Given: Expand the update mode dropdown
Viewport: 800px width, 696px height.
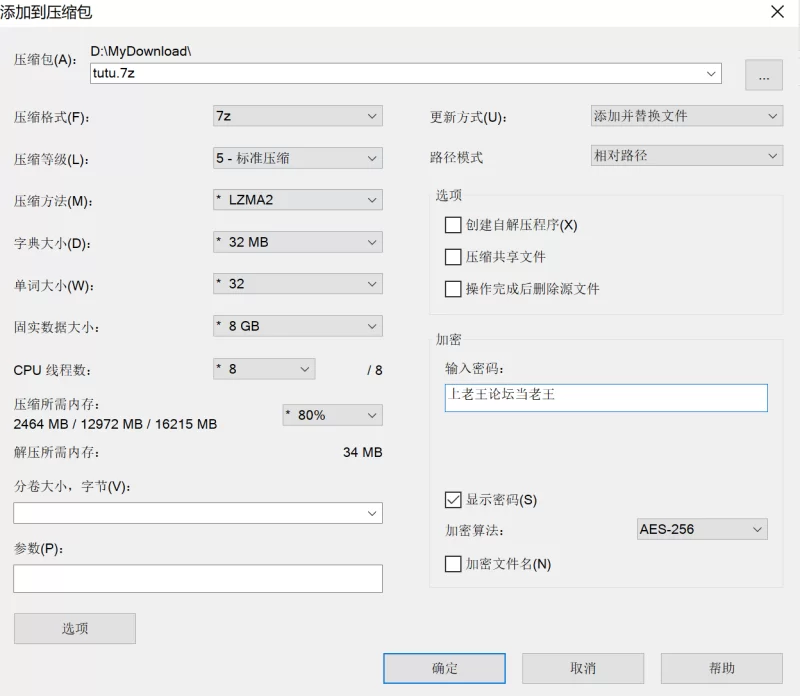Looking at the screenshot, I should coord(686,116).
